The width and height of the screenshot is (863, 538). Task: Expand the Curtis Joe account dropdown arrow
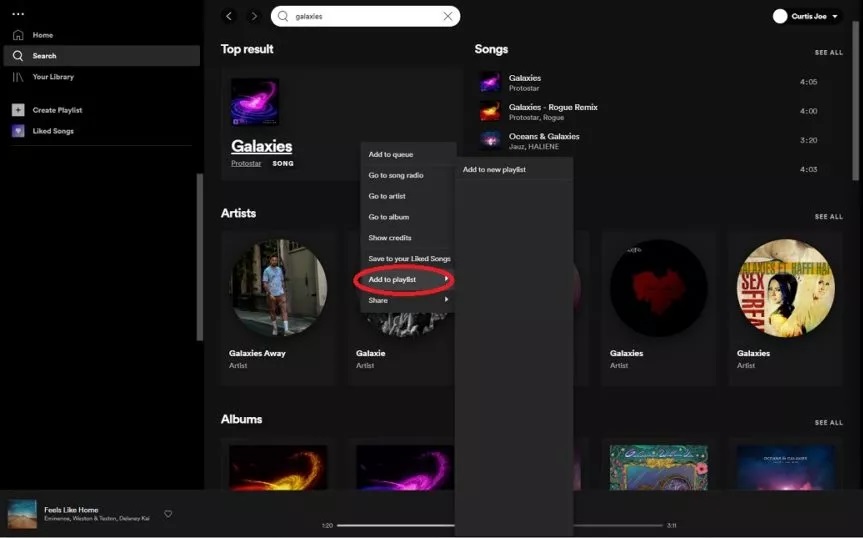835,17
